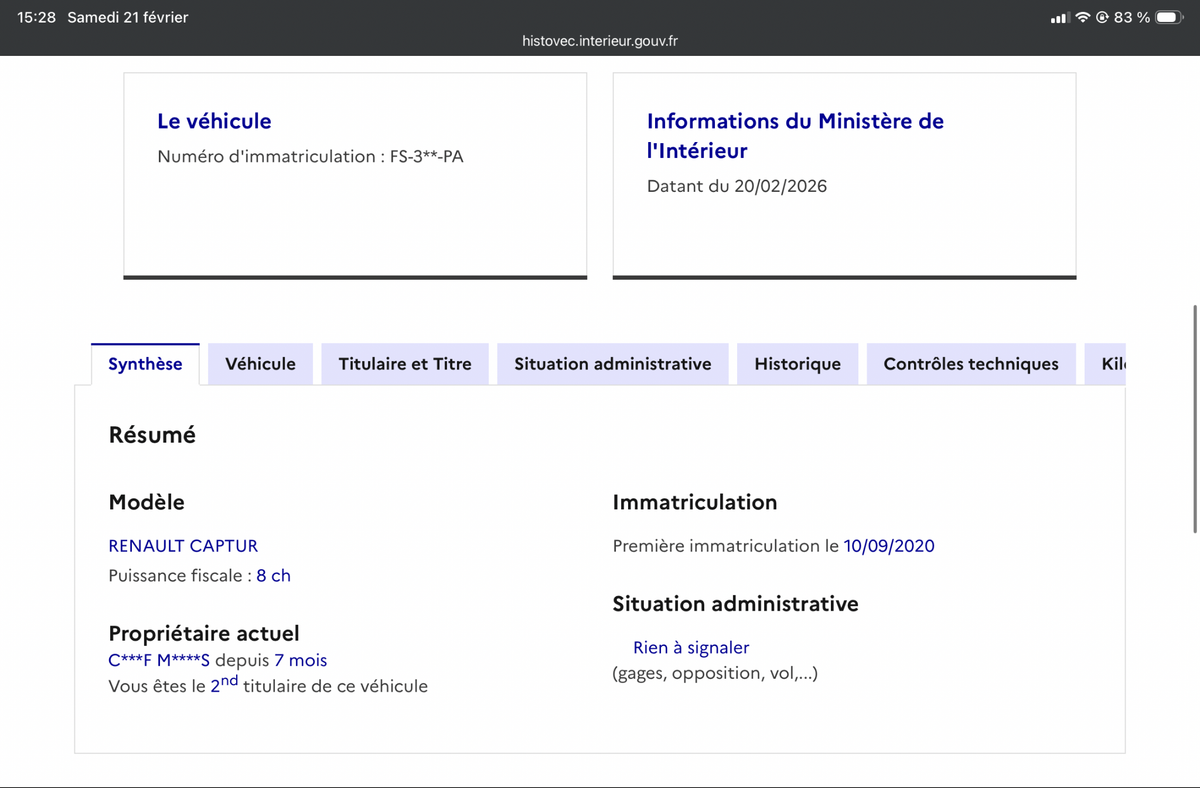The width and height of the screenshot is (1200, 788).
Task: Tap the histovec.interieur.gouv.fr address bar
Action: click(x=600, y=41)
